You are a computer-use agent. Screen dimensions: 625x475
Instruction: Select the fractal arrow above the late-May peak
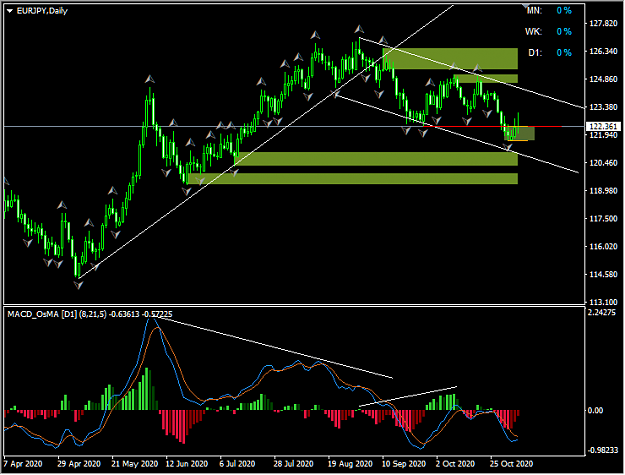149,79
